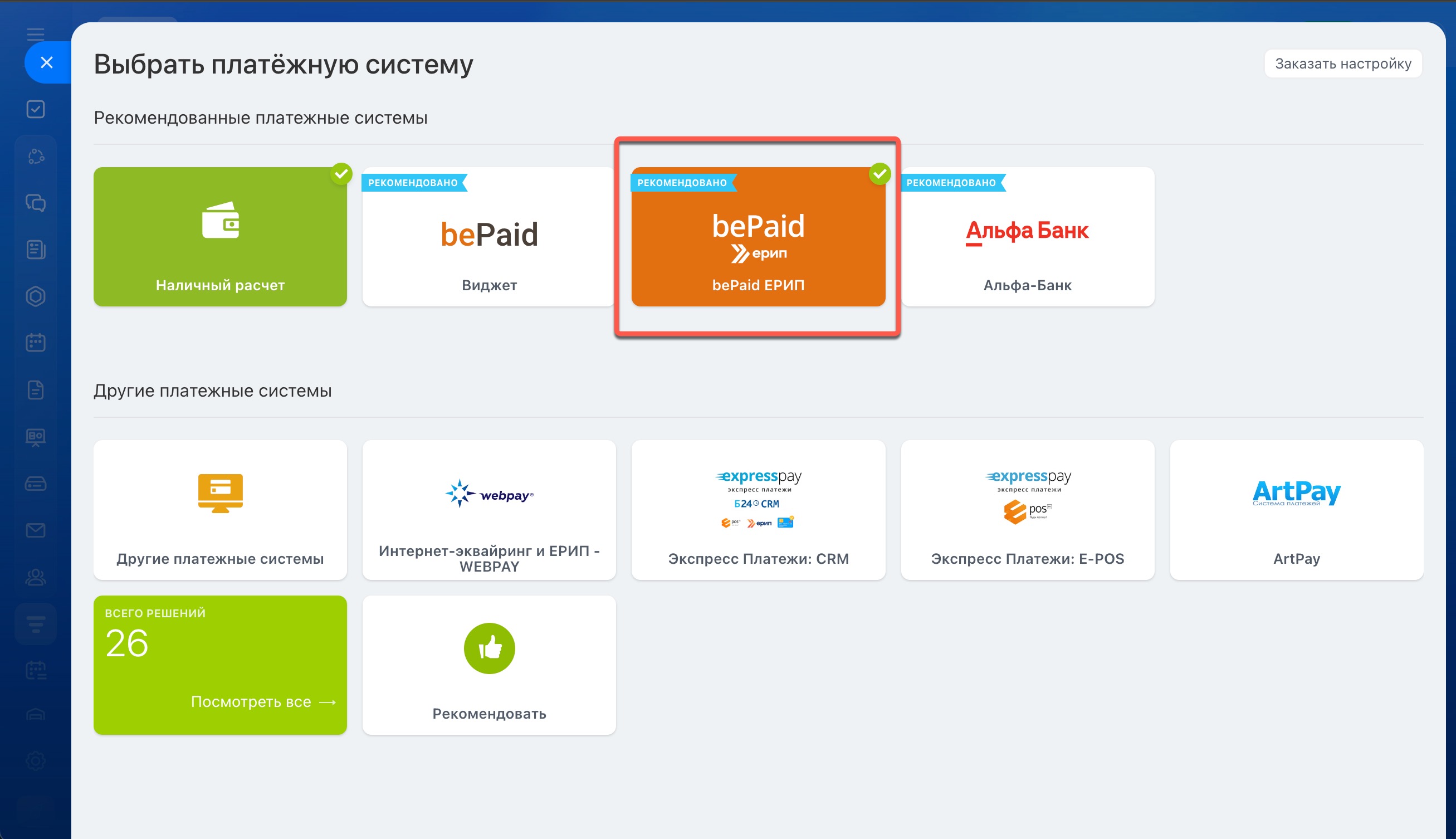Click the users group sidebar icon

click(36, 577)
